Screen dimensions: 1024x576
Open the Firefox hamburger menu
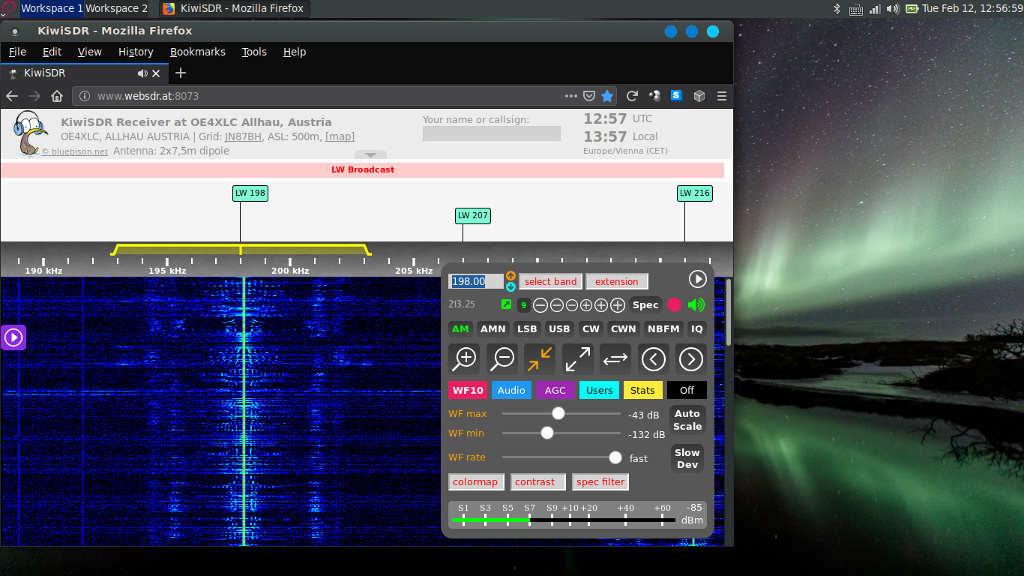[722, 96]
